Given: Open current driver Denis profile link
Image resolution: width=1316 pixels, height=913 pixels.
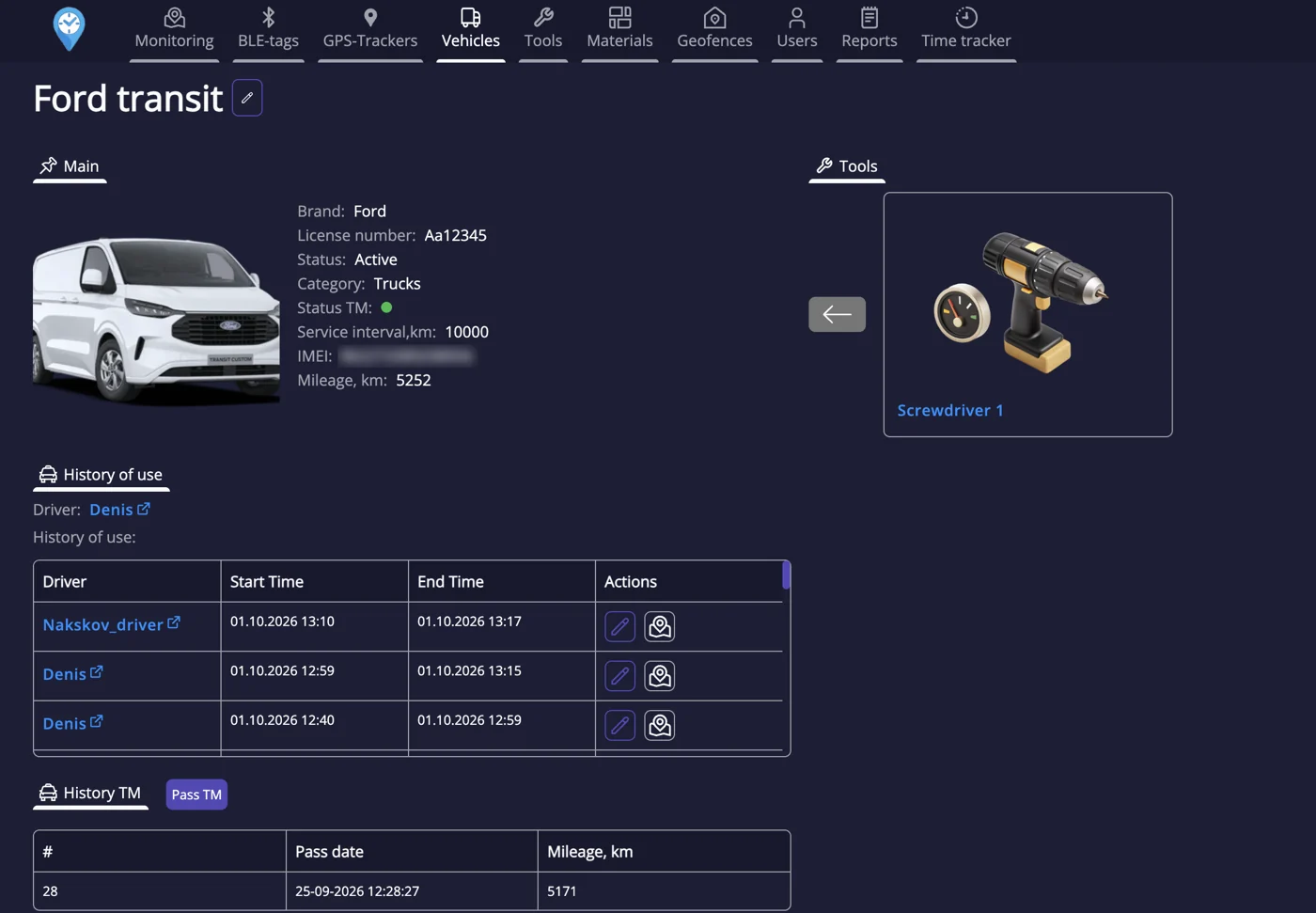Looking at the screenshot, I should click(x=119, y=510).
